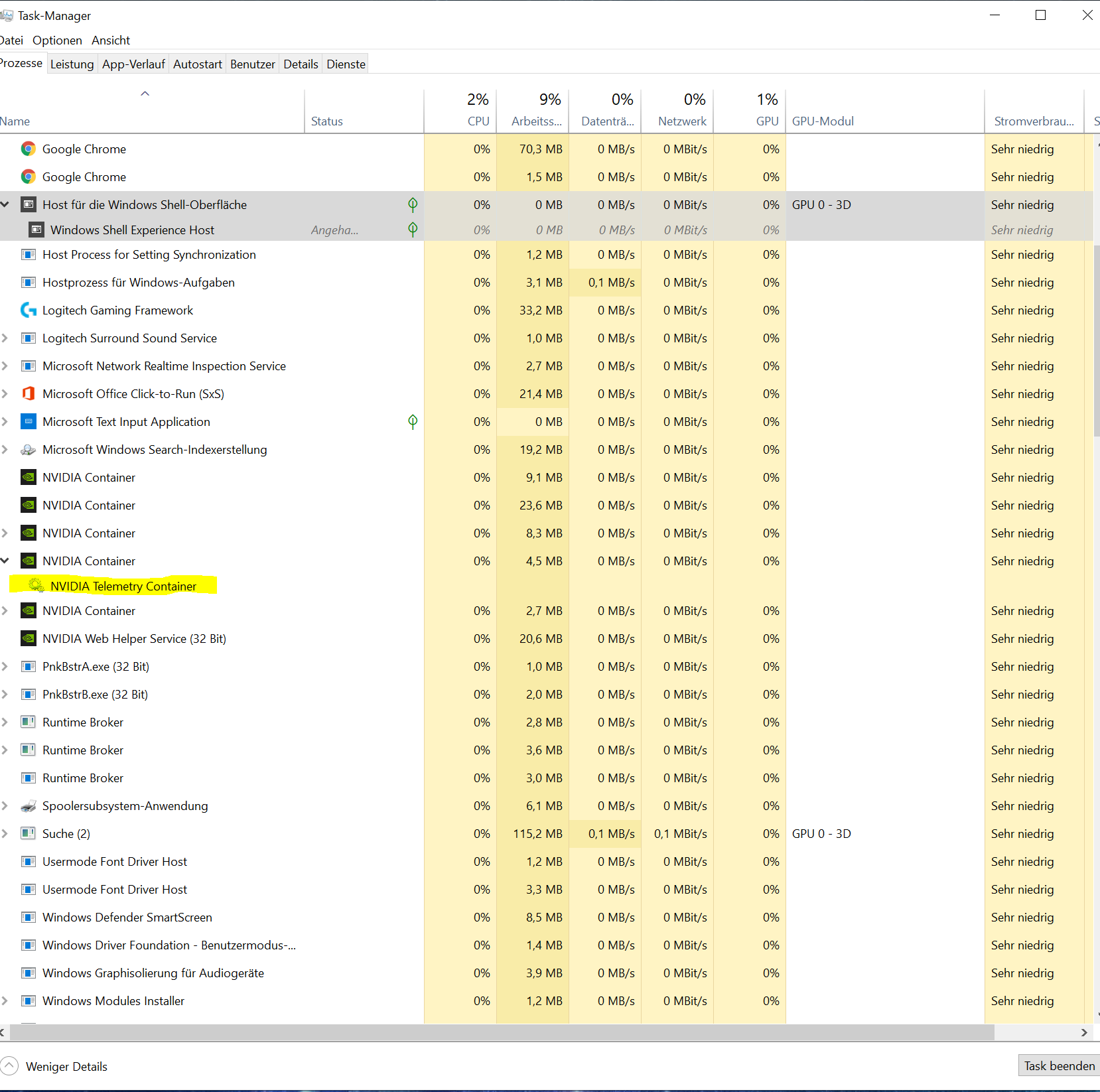Click the green leaf icon on Windows Shell Experience Host
Screen dimensions: 1100x1092
pyautogui.click(x=413, y=230)
